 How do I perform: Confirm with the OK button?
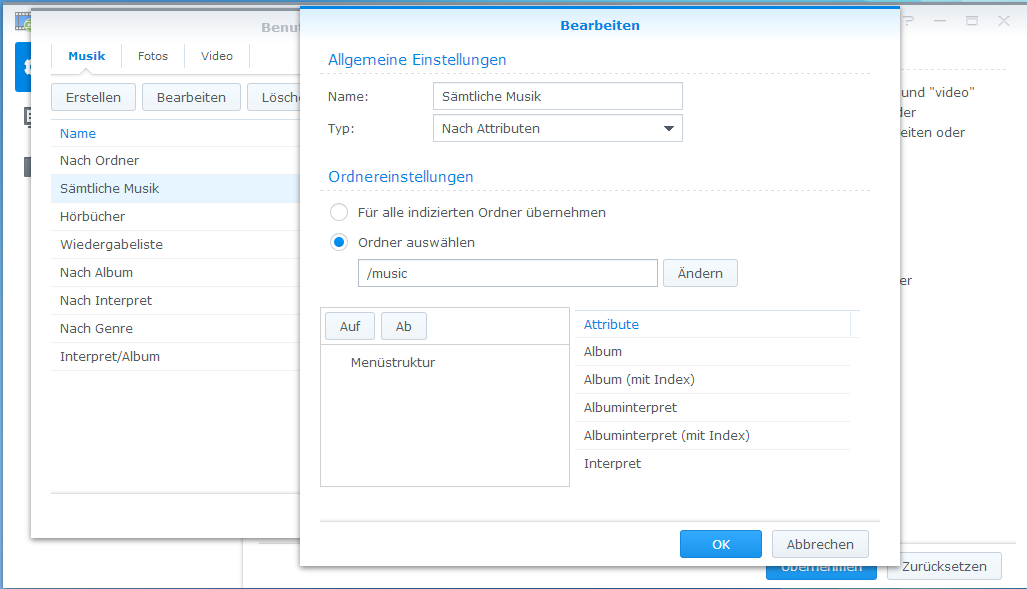point(720,544)
